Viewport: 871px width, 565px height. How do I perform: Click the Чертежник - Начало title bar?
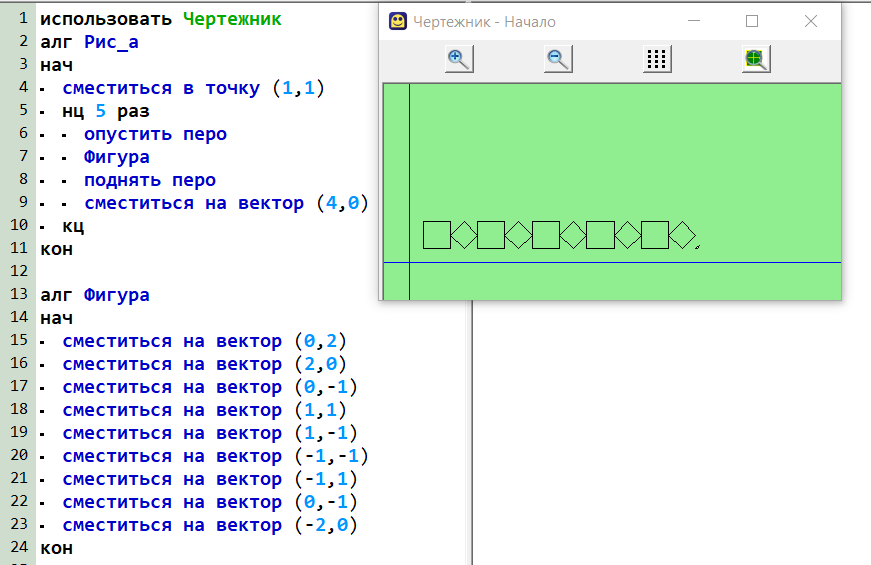pos(610,22)
